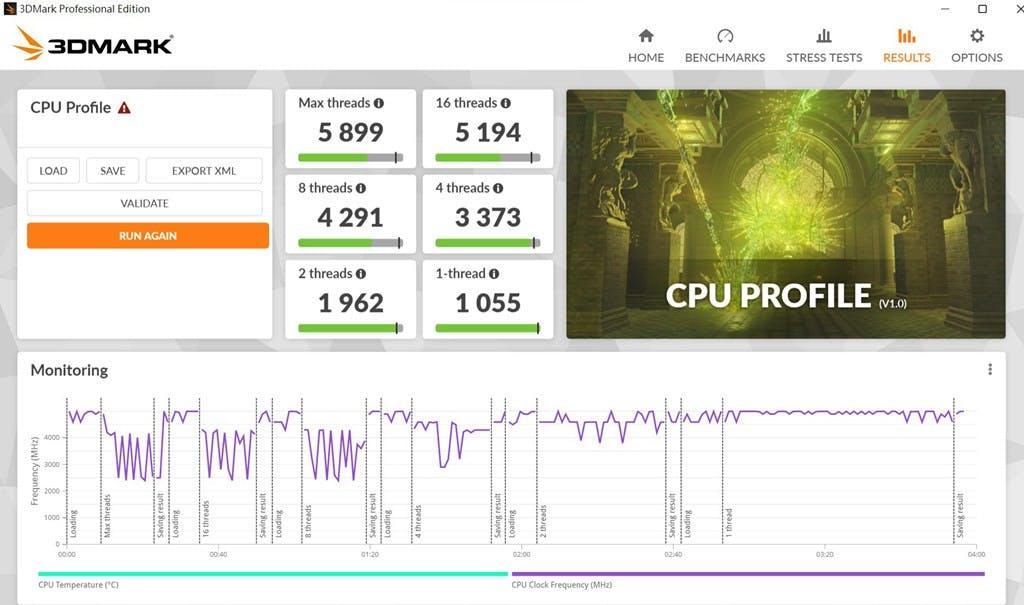This screenshot has height=605, width=1024.
Task: Click the 8 threads info icon
Action: click(360, 188)
